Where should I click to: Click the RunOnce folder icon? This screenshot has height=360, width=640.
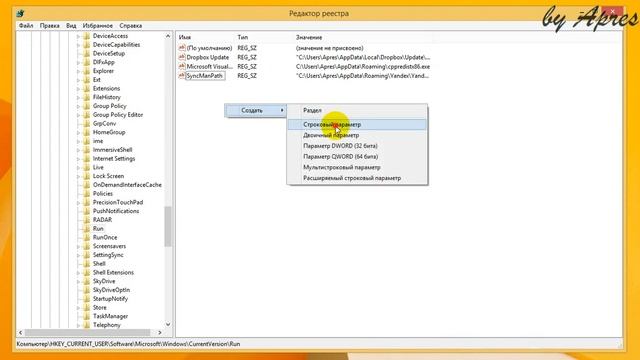[87, 237]
